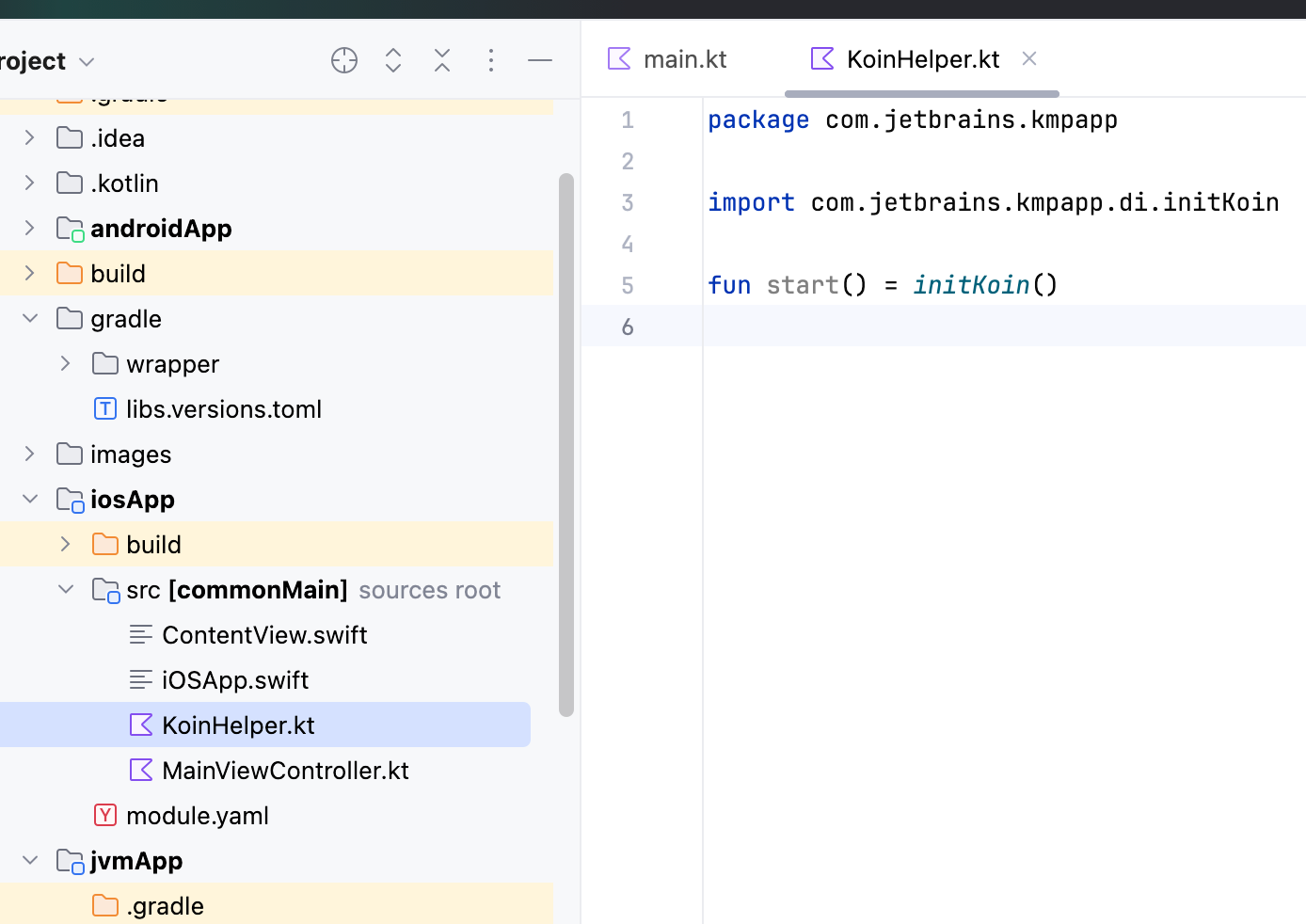
Task: Expand the top-level build folder
Action: tap(30, 273)
